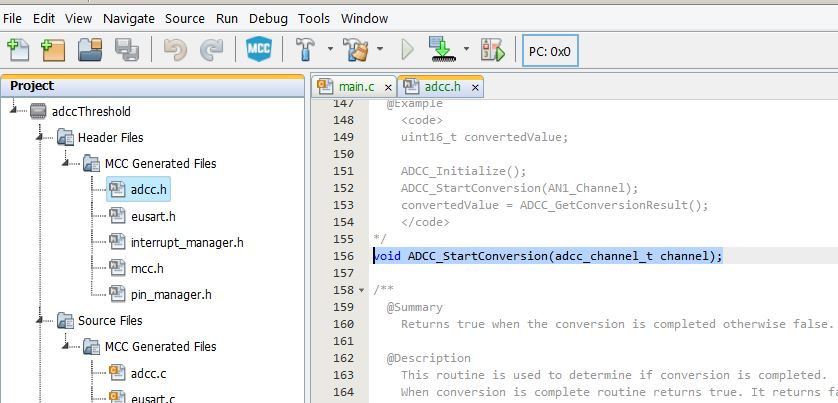Click the Save All icon
The height and width of the screenshot is (403, 838).
pyautogui.click(x=125, y=49)
